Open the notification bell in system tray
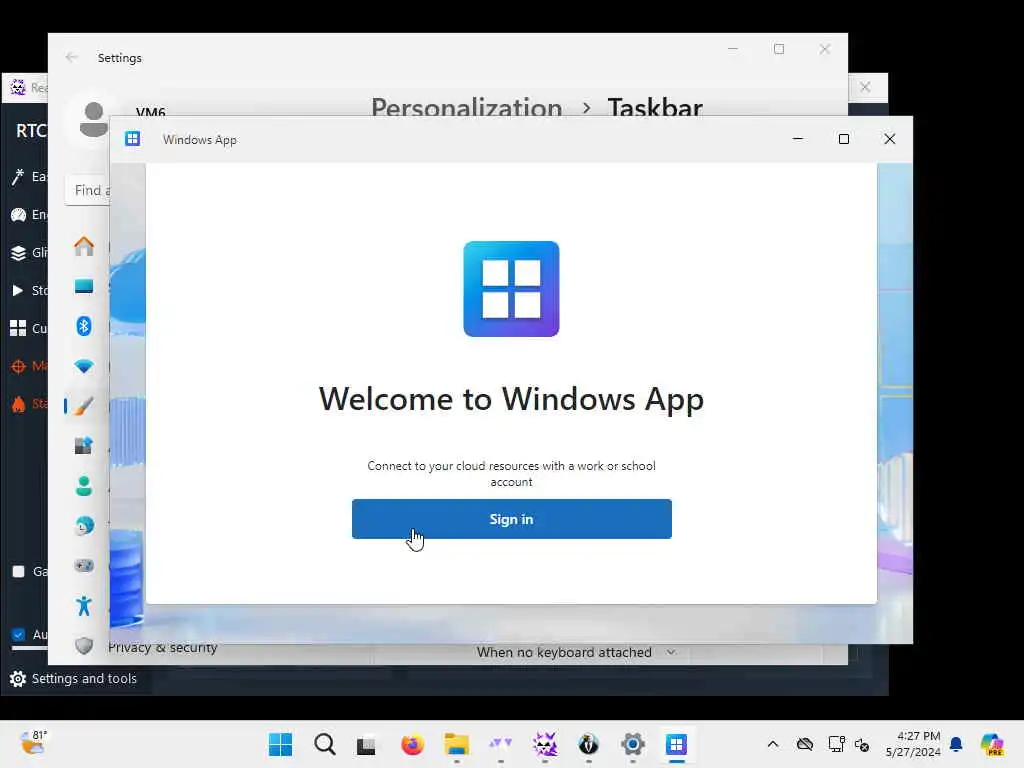The image size is (1024, 768). pyautogui.click(x=956, y=744)
